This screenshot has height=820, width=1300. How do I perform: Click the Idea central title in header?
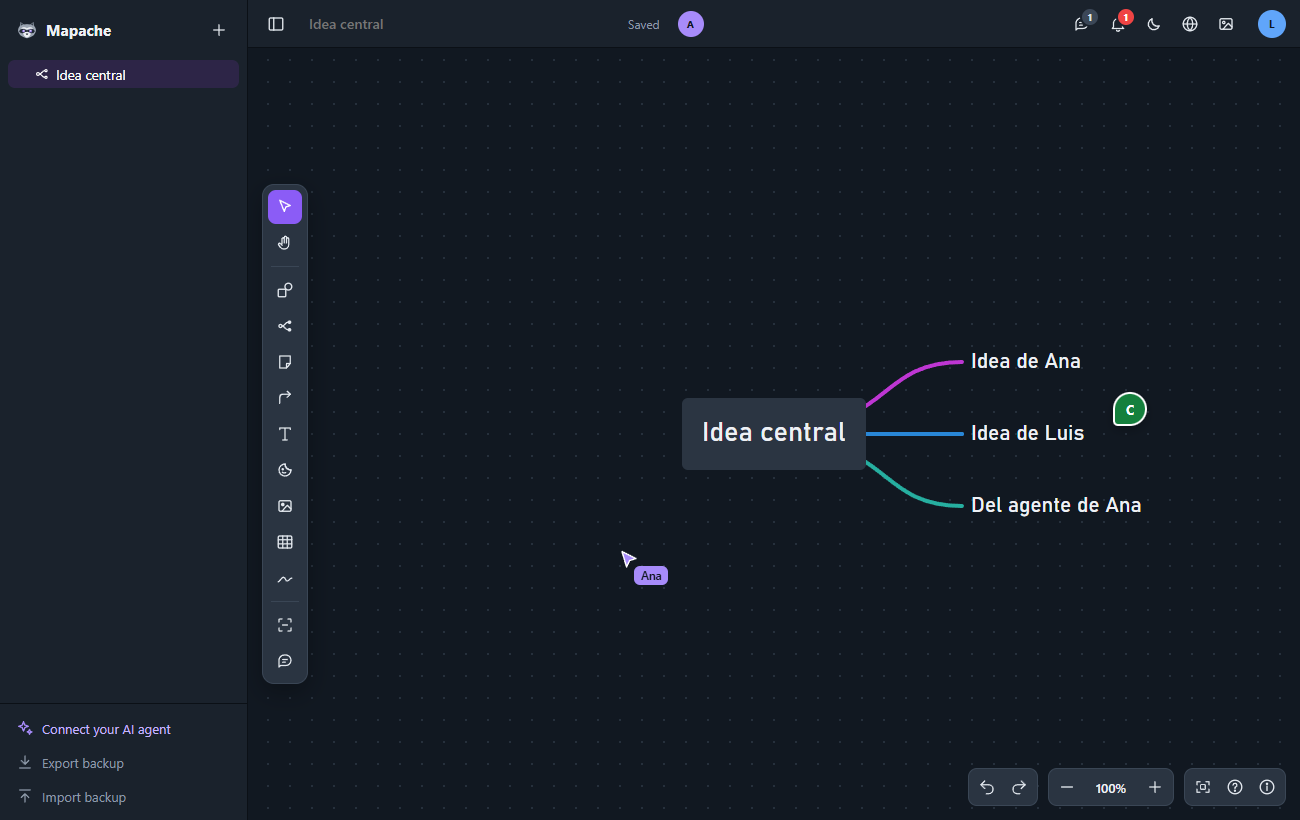click(346, 24)
